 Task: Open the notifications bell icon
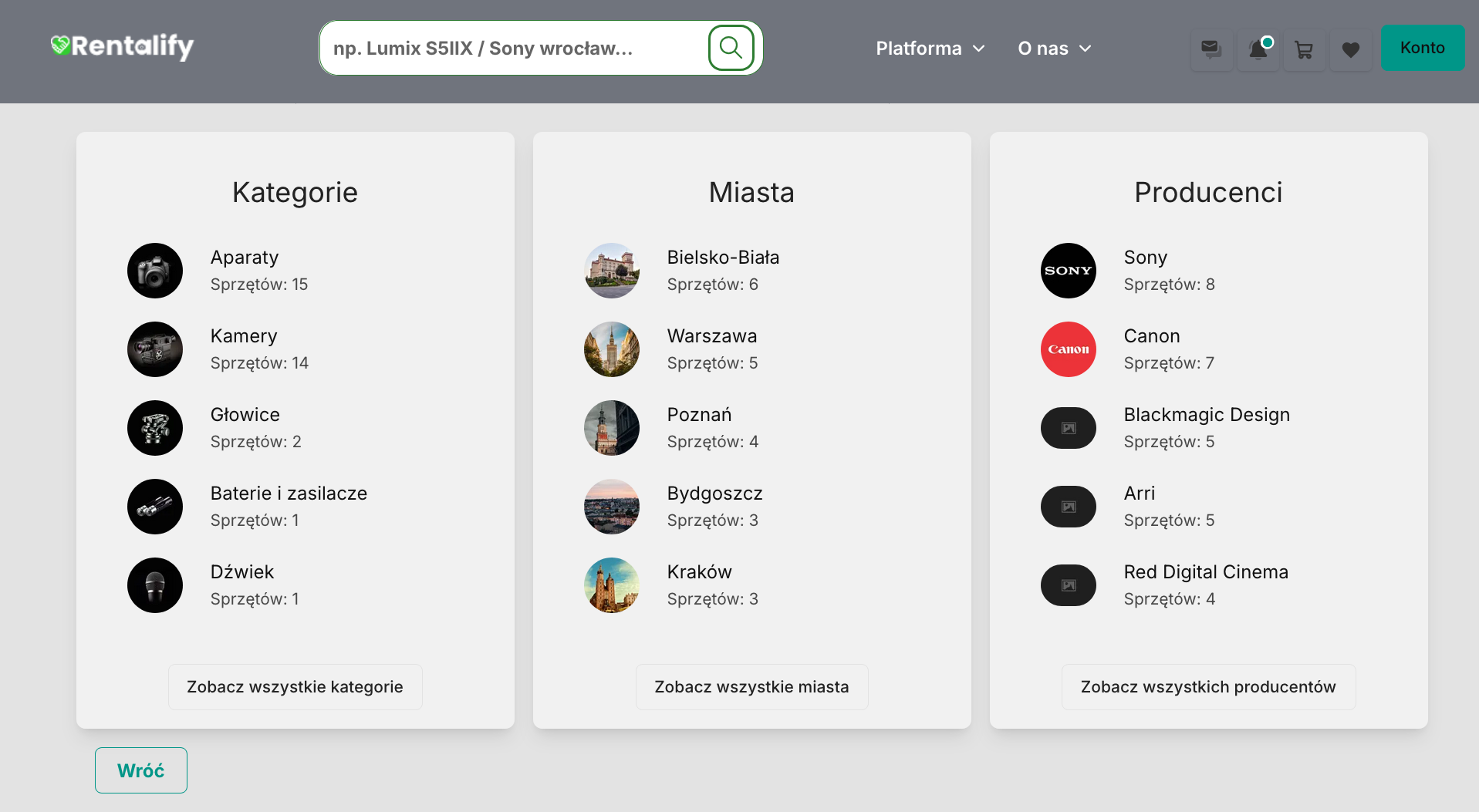point(1258,49)
